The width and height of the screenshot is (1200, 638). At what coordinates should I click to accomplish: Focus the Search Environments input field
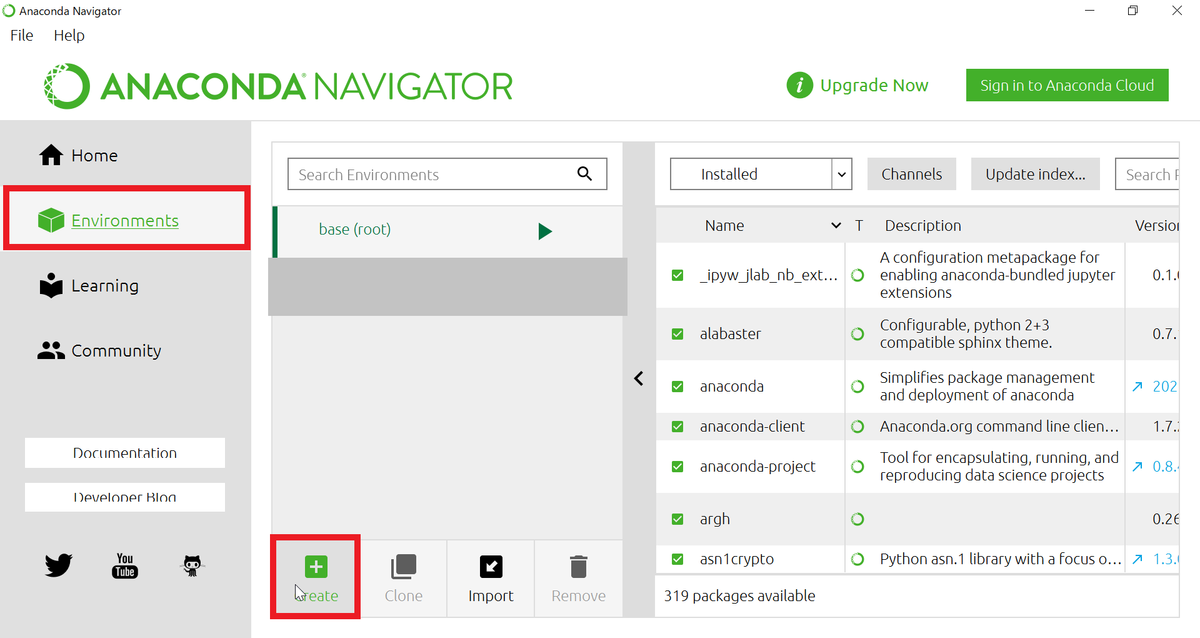click(447, 174)
